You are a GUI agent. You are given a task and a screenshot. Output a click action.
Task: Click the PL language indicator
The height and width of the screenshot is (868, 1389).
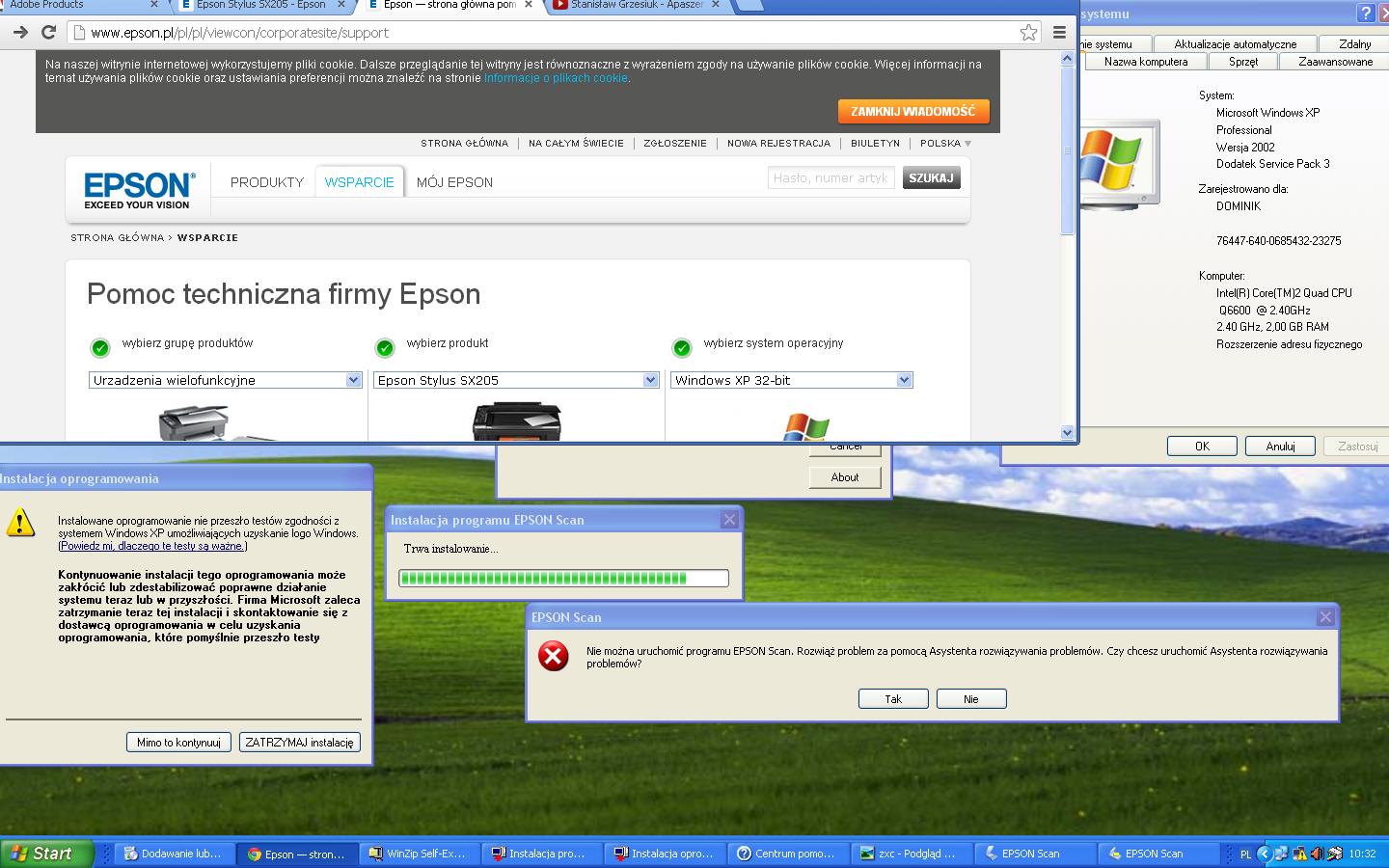[x=1245, y=854]
